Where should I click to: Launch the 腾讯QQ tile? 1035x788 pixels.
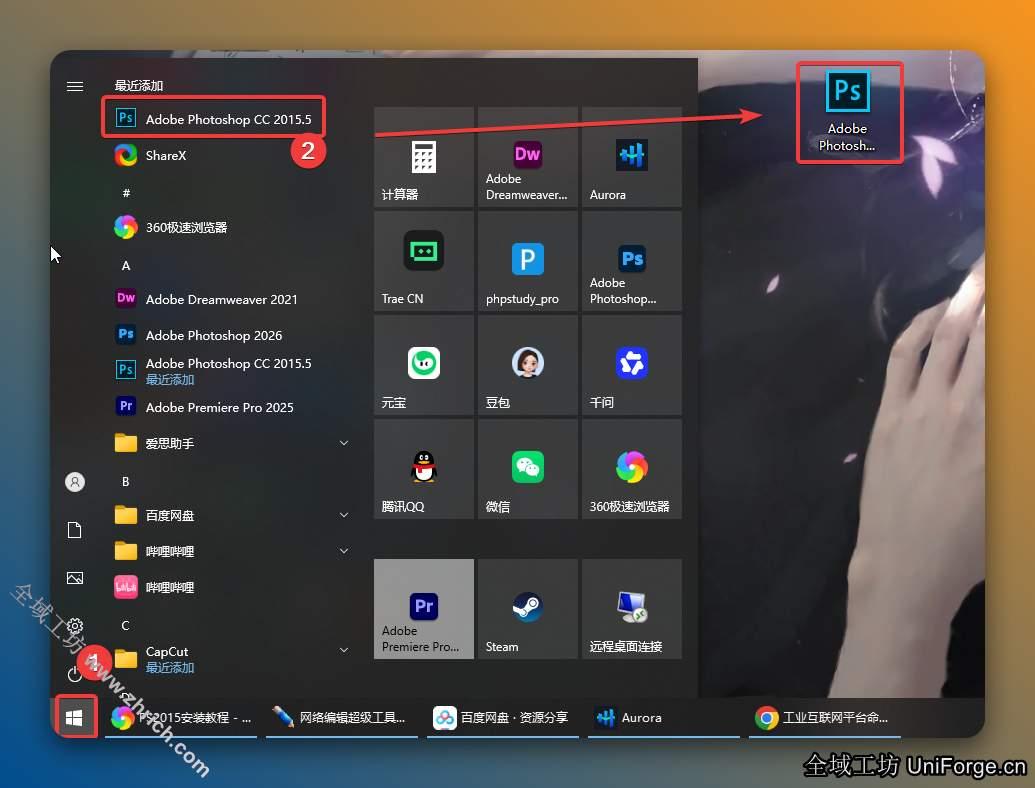424,469
